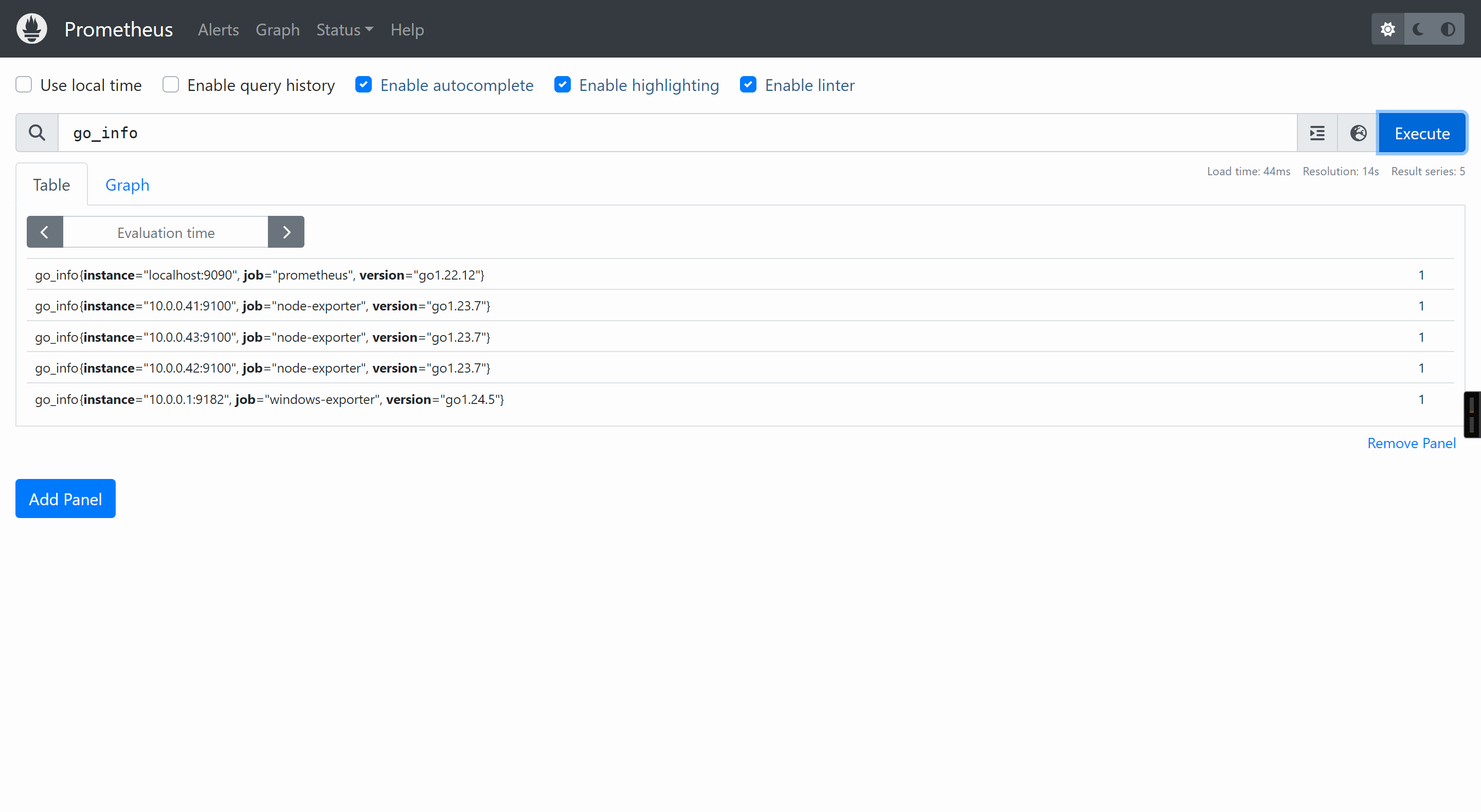Click the Remove Panel link

(x=1411, y=443)
